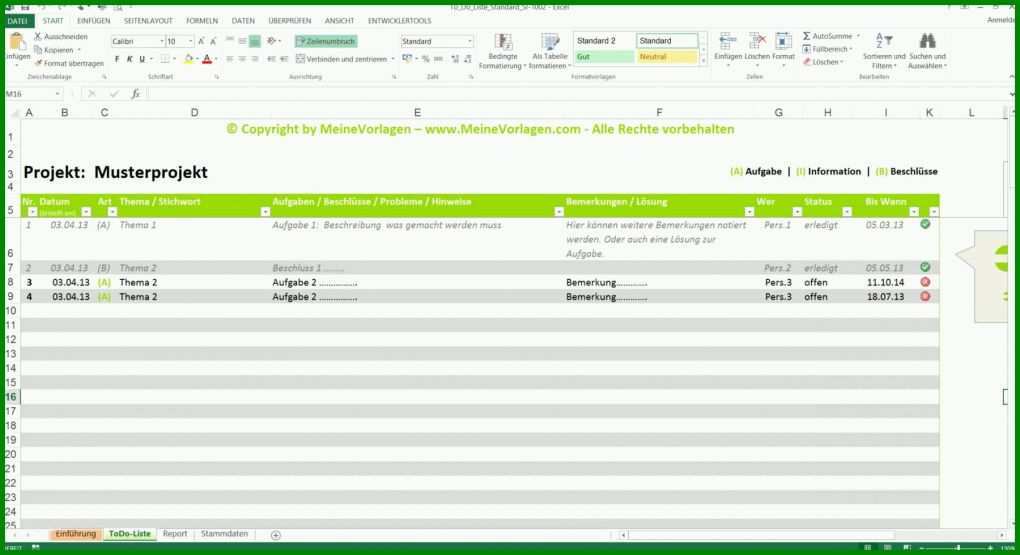Decrease font size with smaller A icon
The height and width of the screenshot is (555, 1020).
213,41
